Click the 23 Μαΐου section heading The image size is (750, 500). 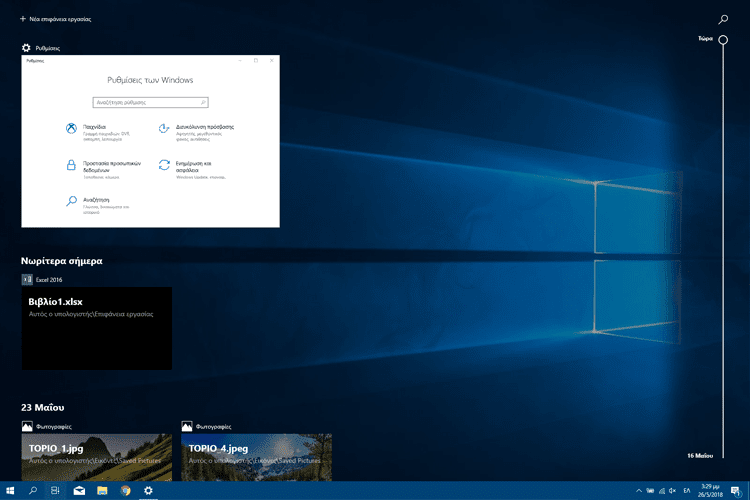pyautogui.click(x=43, y=407)
